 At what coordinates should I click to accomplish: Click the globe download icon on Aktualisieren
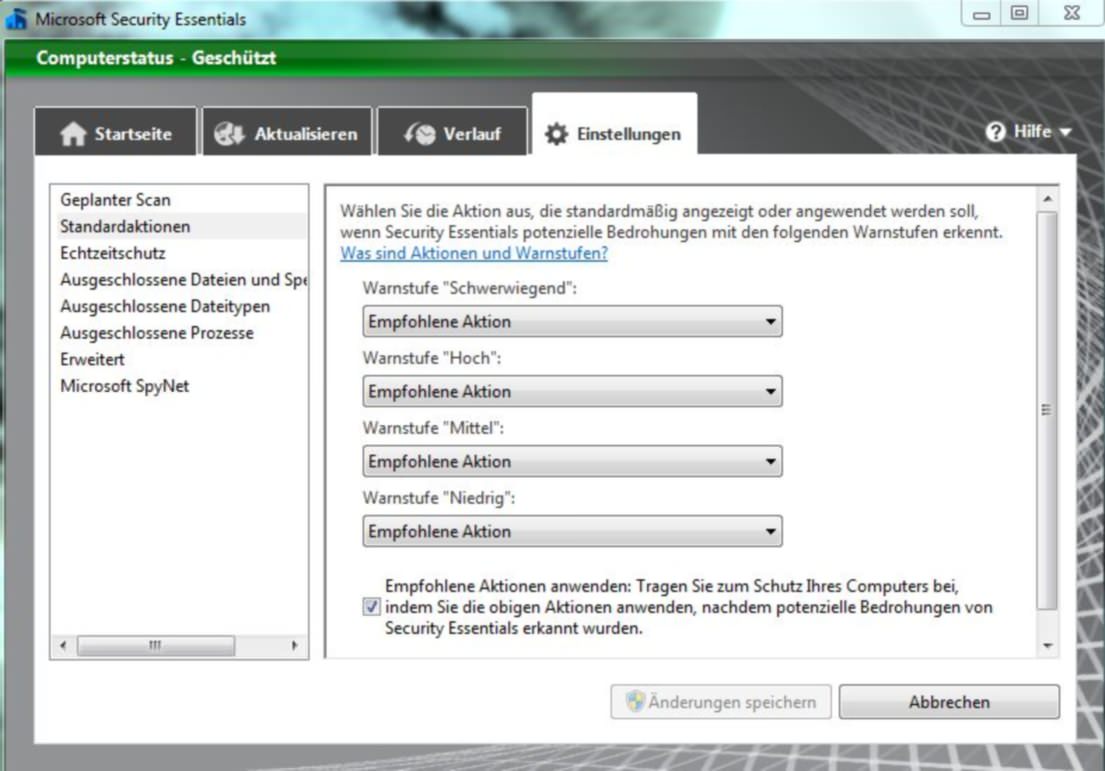coord(229,133)
